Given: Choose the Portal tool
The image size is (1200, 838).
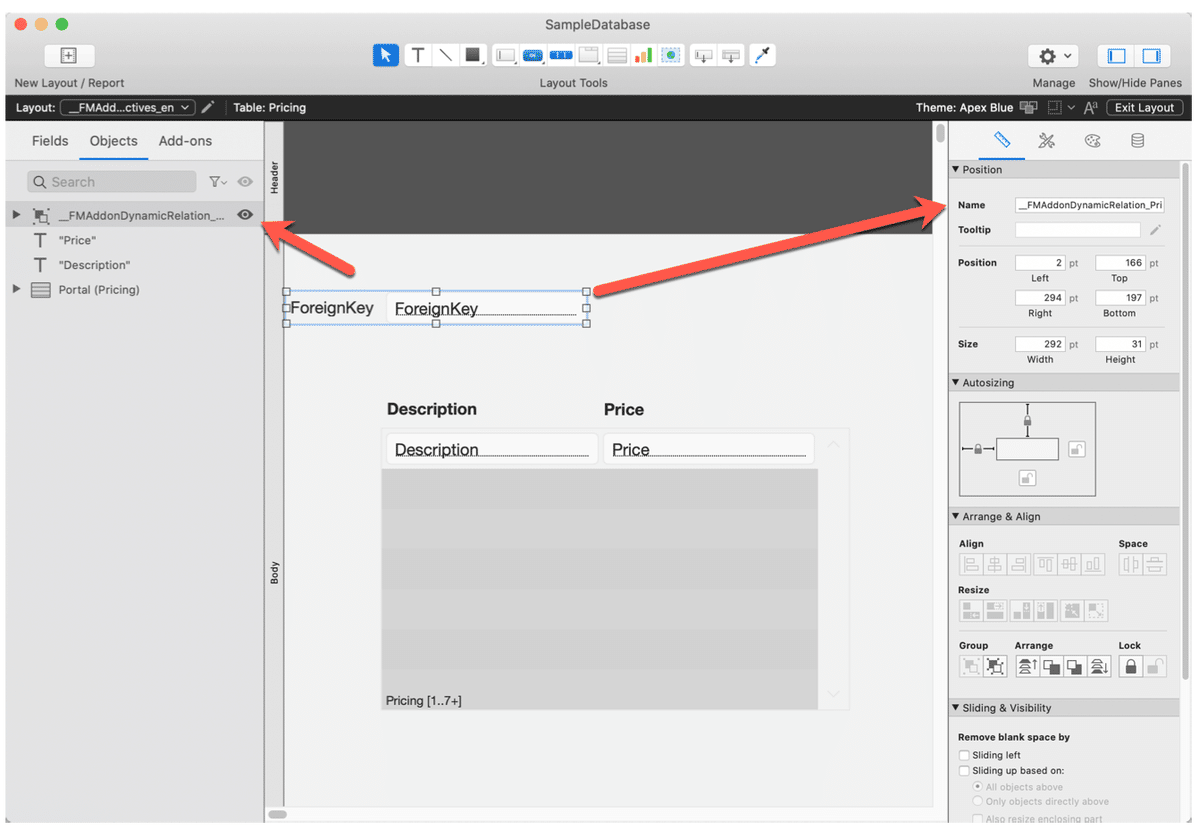Looking at the screenshot, I should (616, 55).
